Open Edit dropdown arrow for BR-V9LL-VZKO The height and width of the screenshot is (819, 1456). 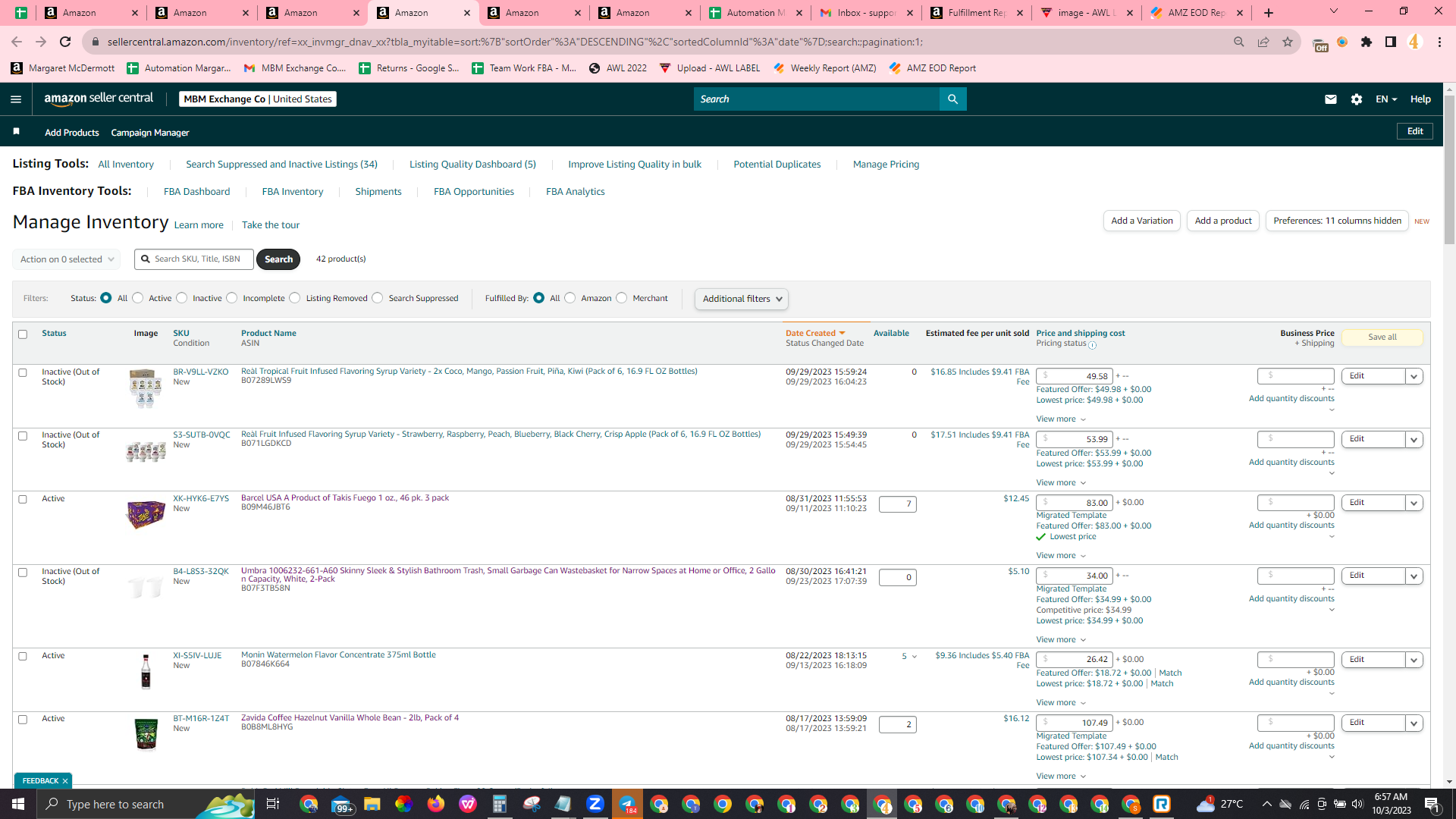click(1414, 377)
